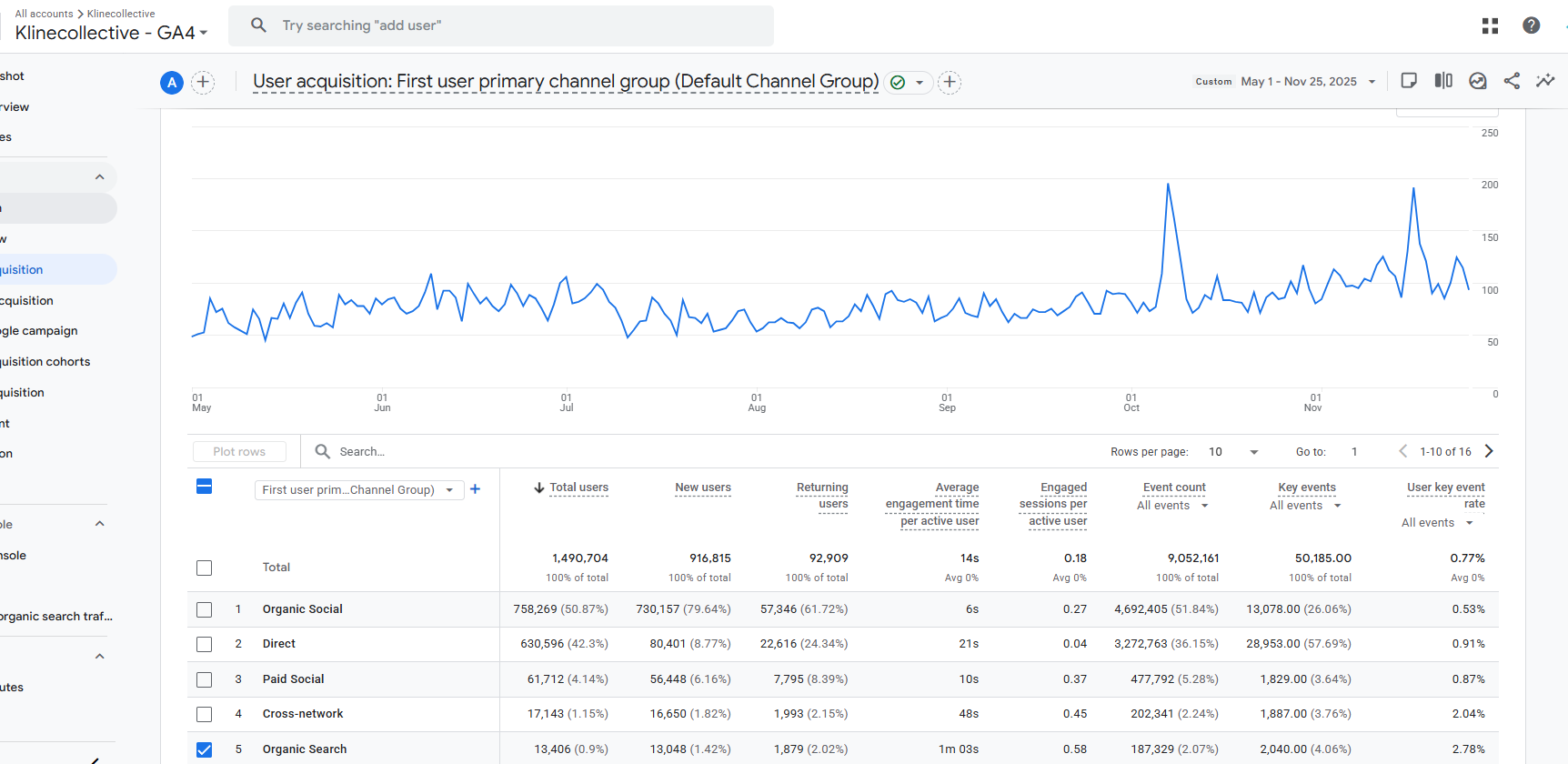The width and height of the screenshot is (1568, 764).
Task: Open the Rows per page dropdown
Action: click(1233, 452)
